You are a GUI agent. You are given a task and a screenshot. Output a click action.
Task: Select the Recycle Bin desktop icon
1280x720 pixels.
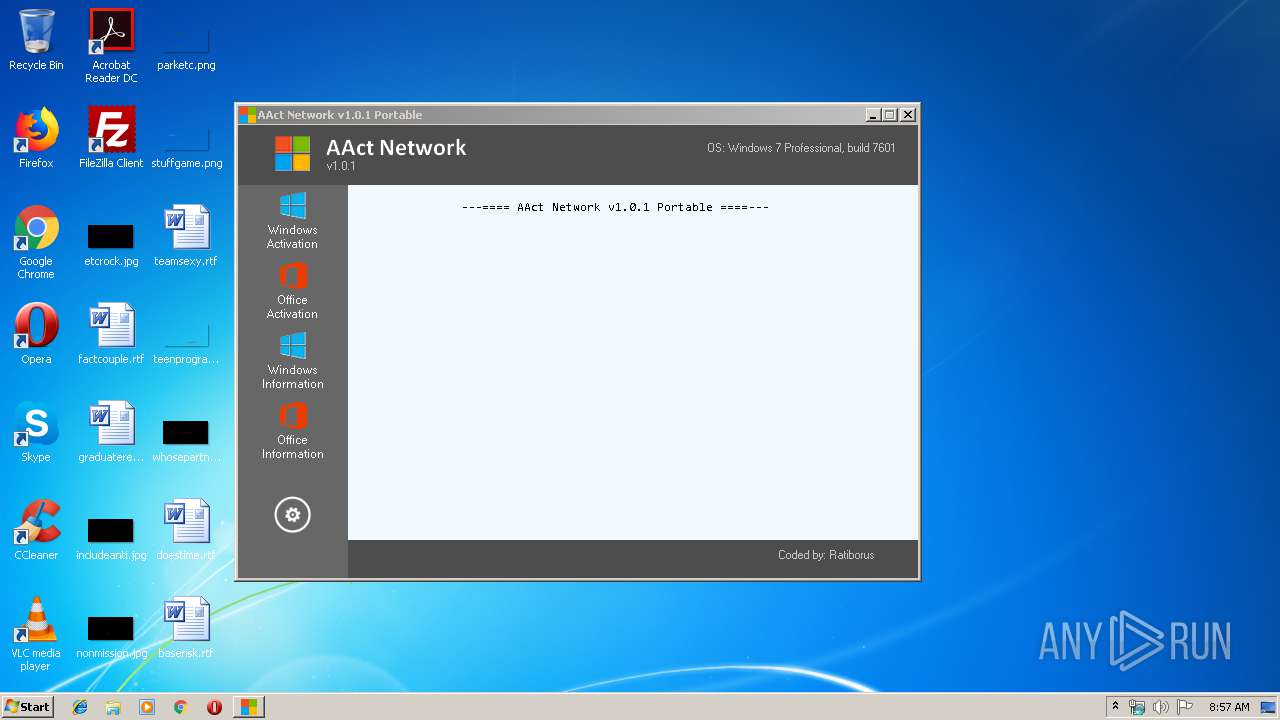(36, 40)
